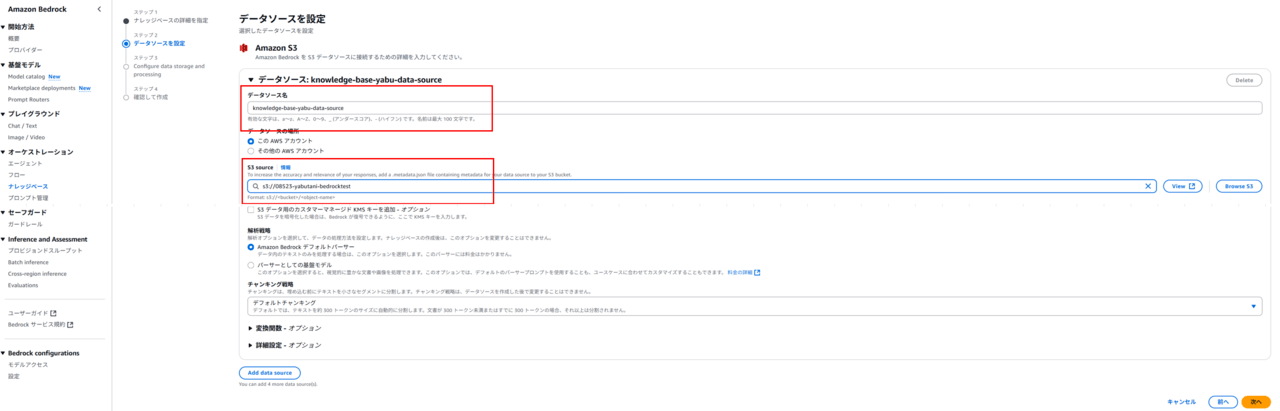
Task: Click the S3 source URI input field
Action: click(702, 186)
